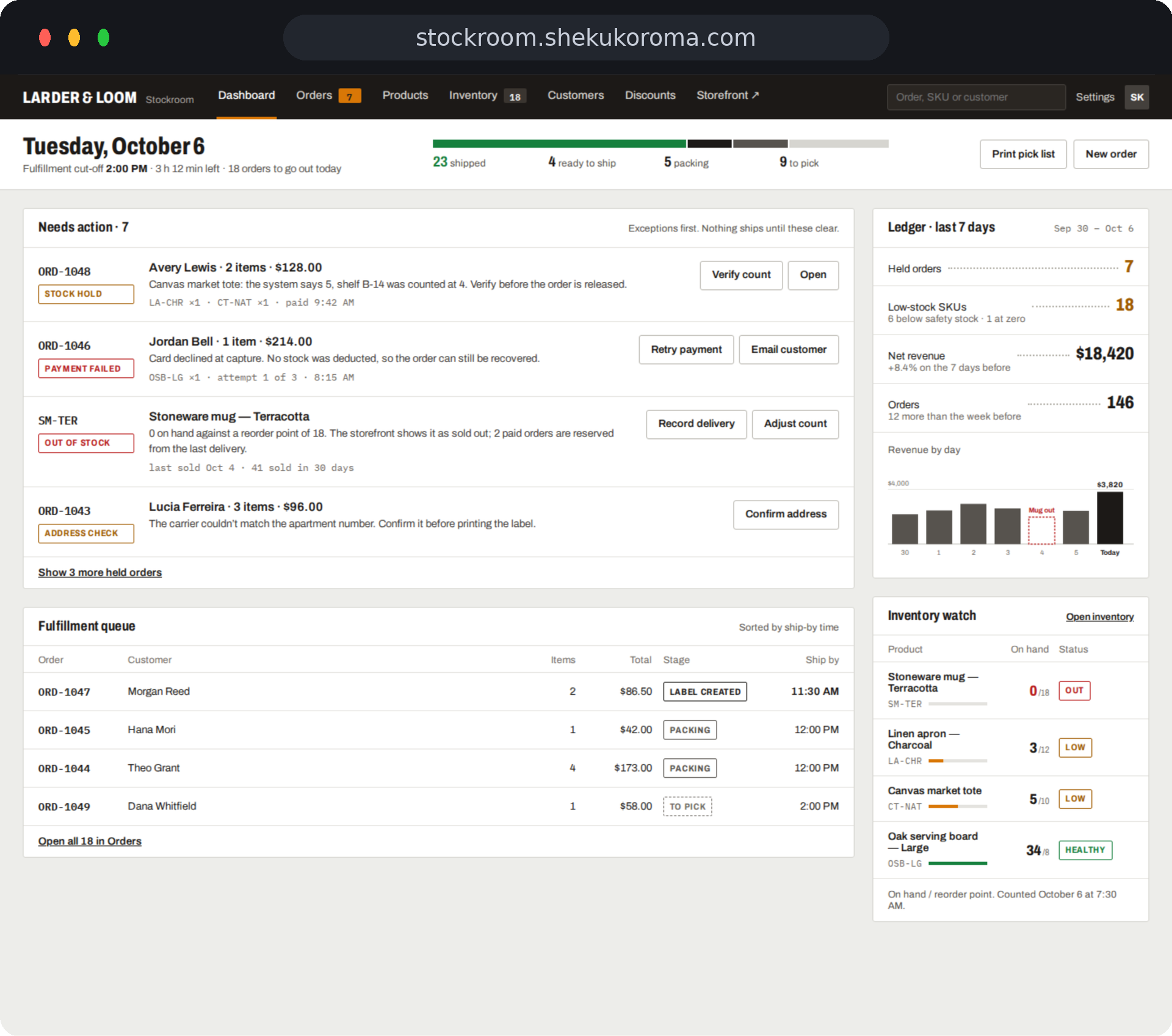Click the SK user avatar
This screenshot has height=1036, width=1172.
pos(1137,97)
